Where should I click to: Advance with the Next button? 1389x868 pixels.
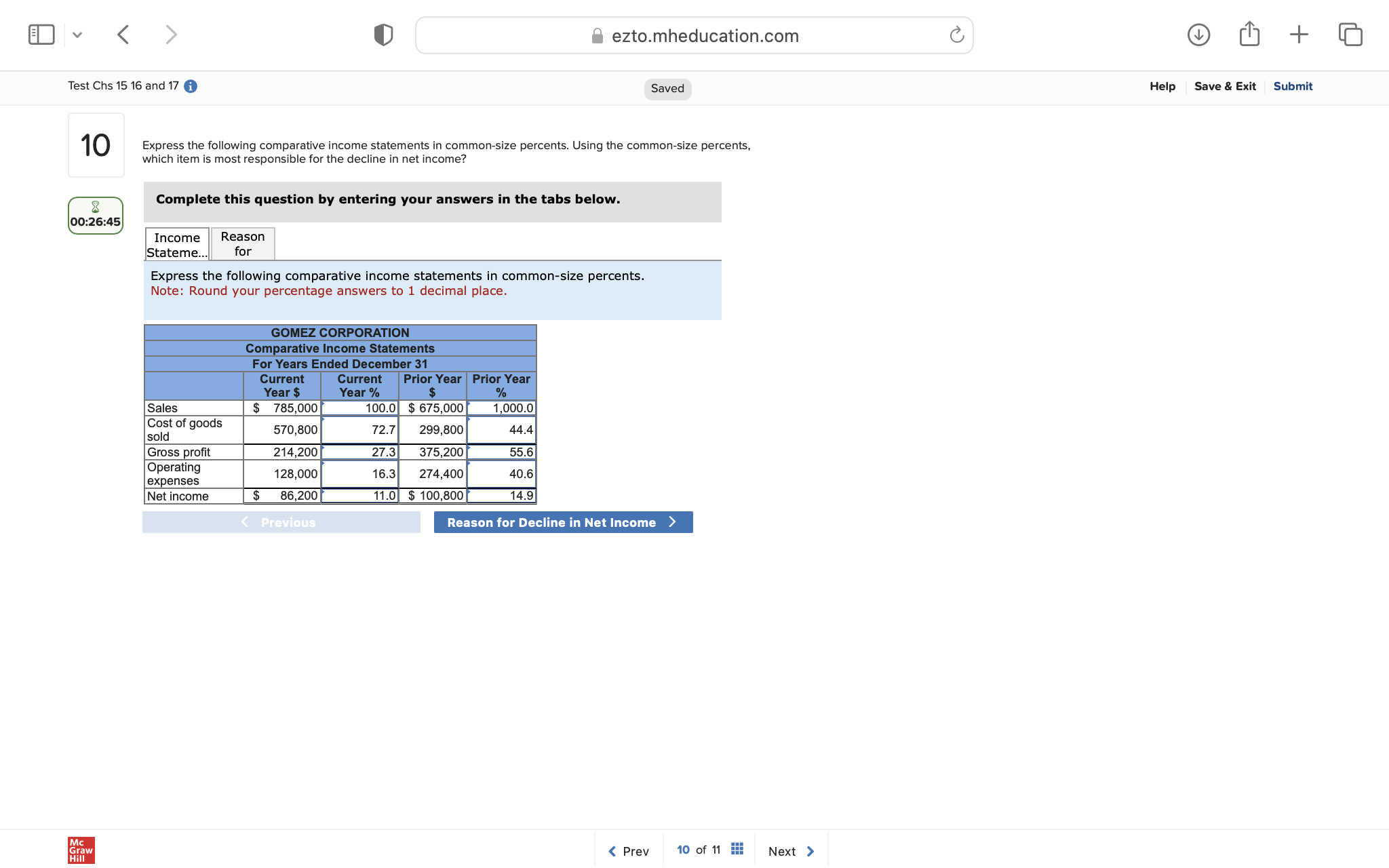point(790,850)
